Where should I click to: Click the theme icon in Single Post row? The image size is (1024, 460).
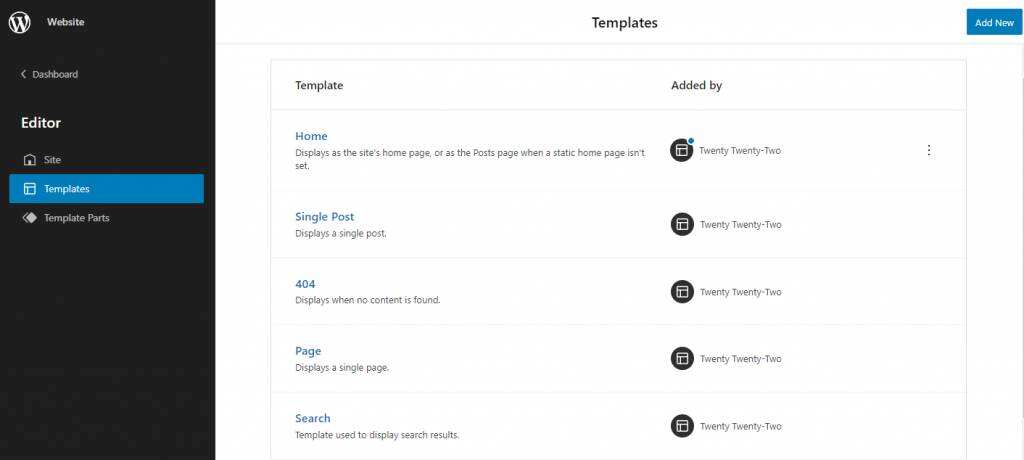coord(682,224)
